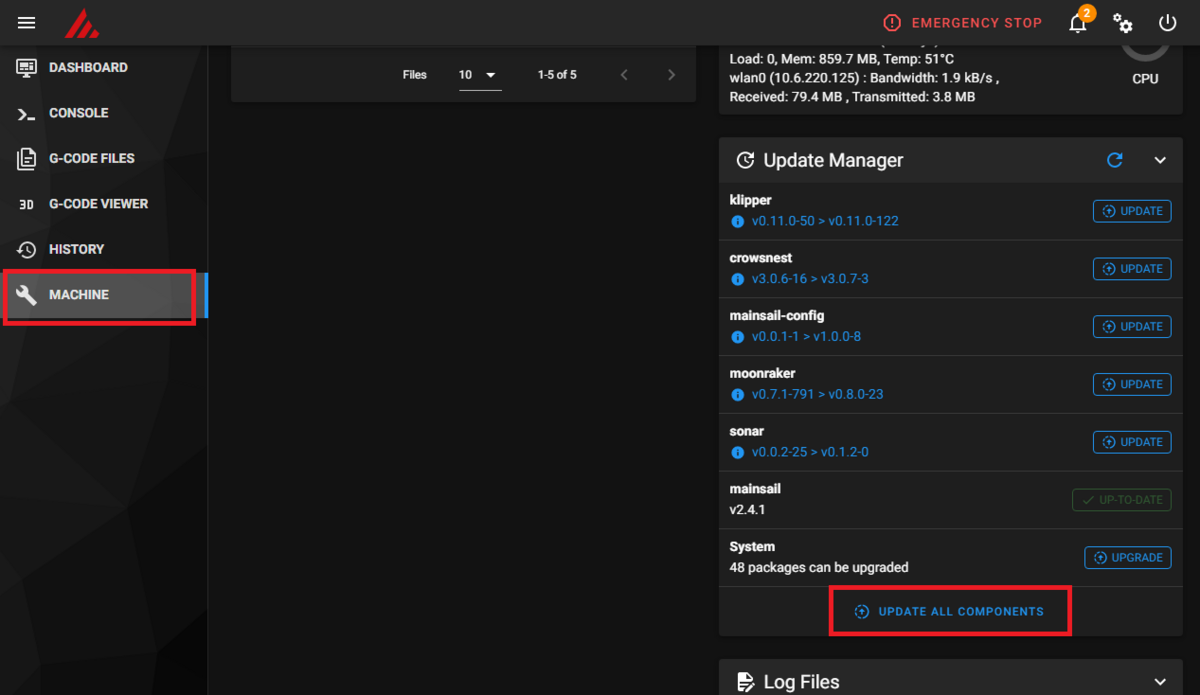
Task: Click crowsnest version v3.0.6-16 > v3.0.7-3
Action: [810, 279]
